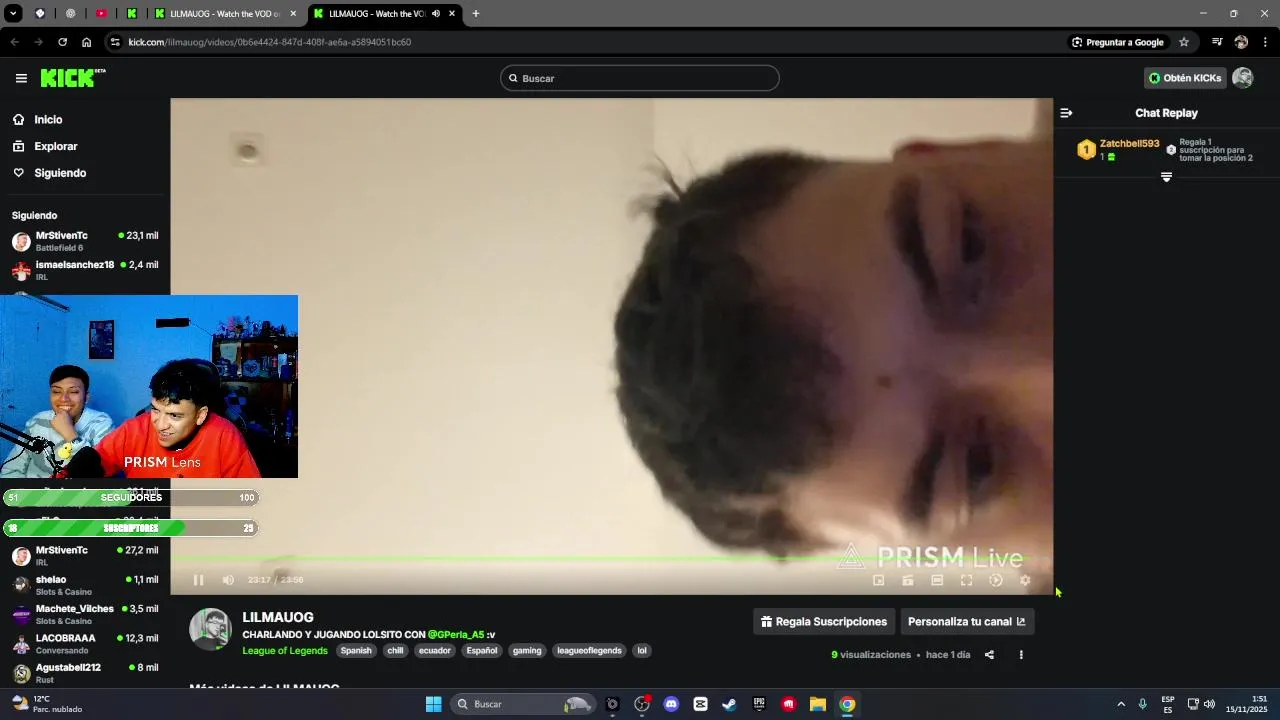Viewport: 1280px width, 720px height.
Task: Bookmark this page with star
Action: pos(1184,42)
